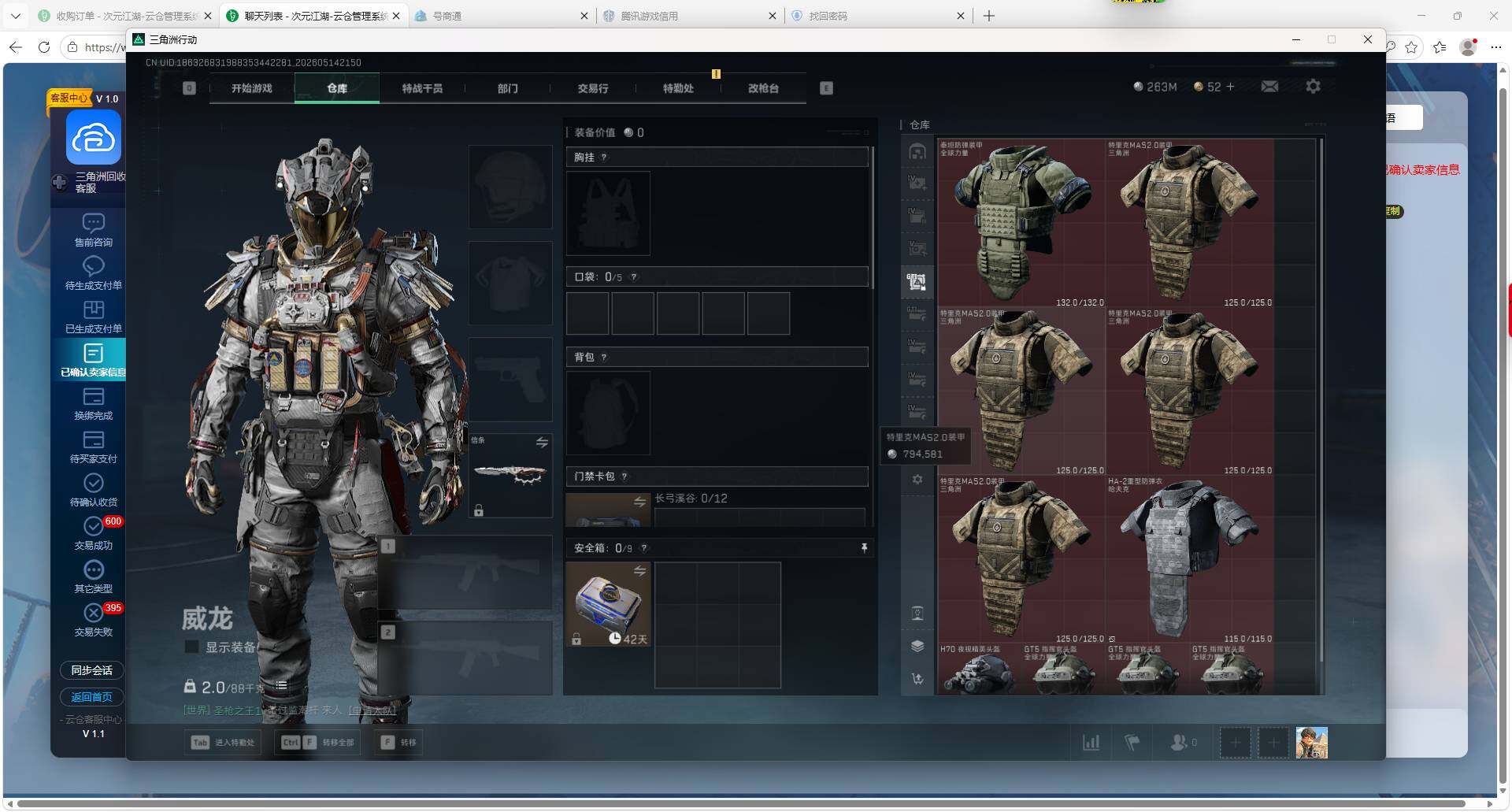Open 换绑完成 in the browser sidebar

94,403
